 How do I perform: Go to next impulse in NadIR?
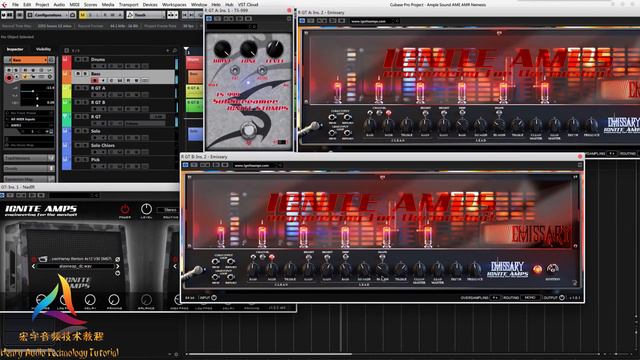[x=118, y=267]
